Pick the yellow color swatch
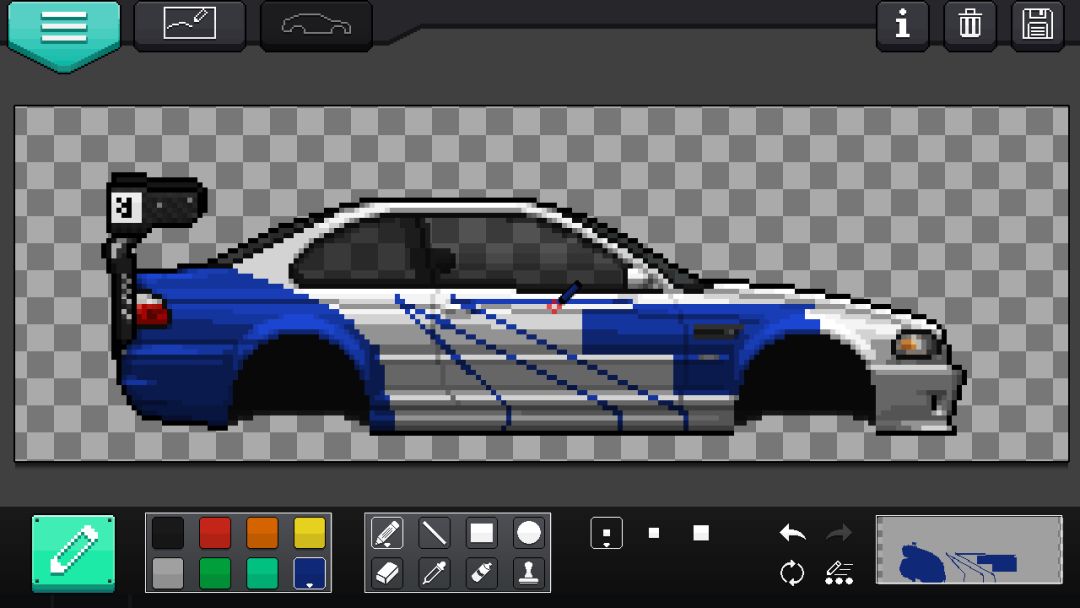This screenshot has width=1080, height=608. coord(309,533)
